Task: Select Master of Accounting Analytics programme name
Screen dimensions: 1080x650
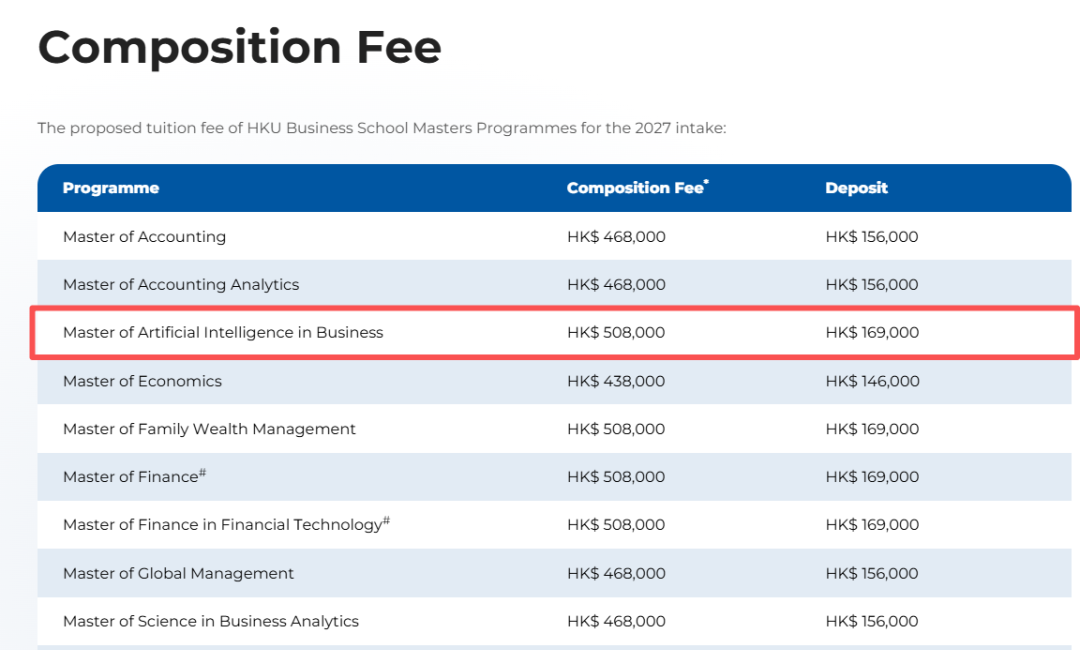Action: 180,284
